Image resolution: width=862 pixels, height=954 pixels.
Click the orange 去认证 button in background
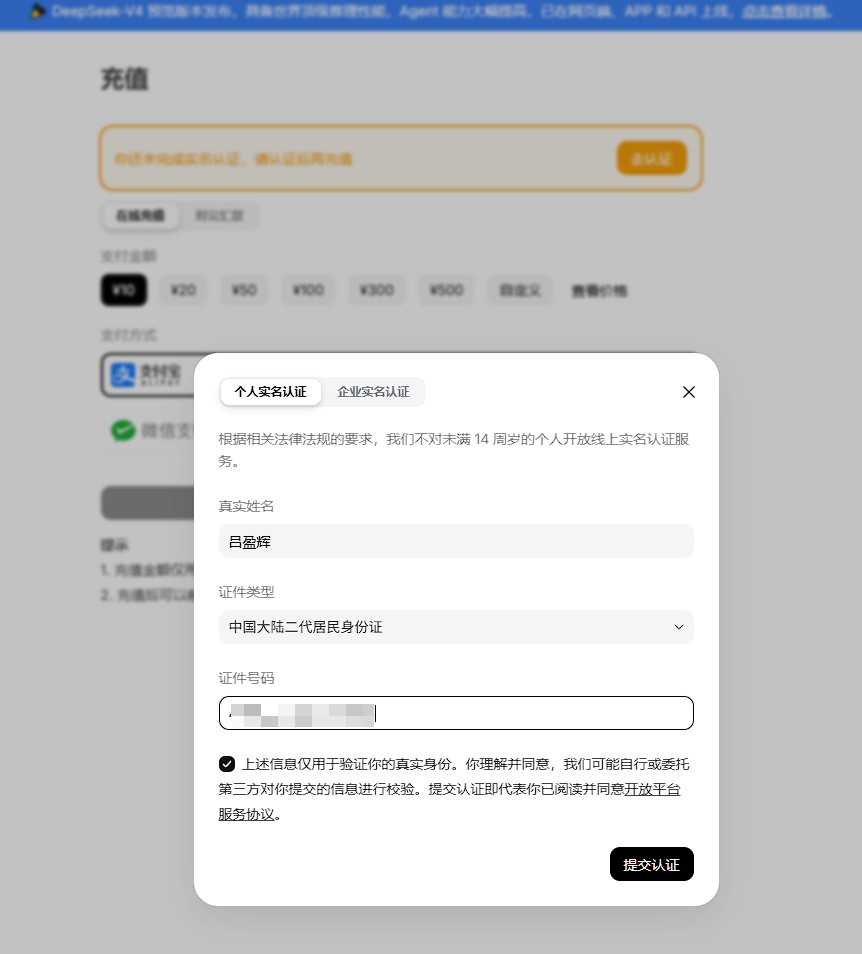tap(652, 158)
